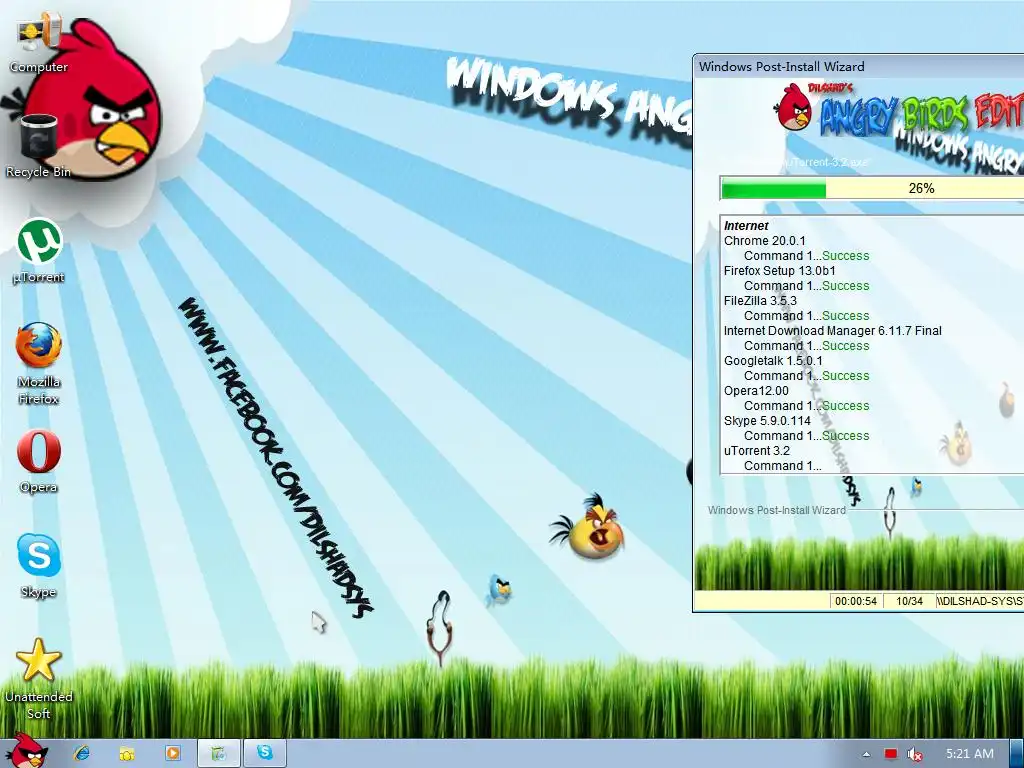Click the elapsed time 00:00:54 field

pos(856,601)
